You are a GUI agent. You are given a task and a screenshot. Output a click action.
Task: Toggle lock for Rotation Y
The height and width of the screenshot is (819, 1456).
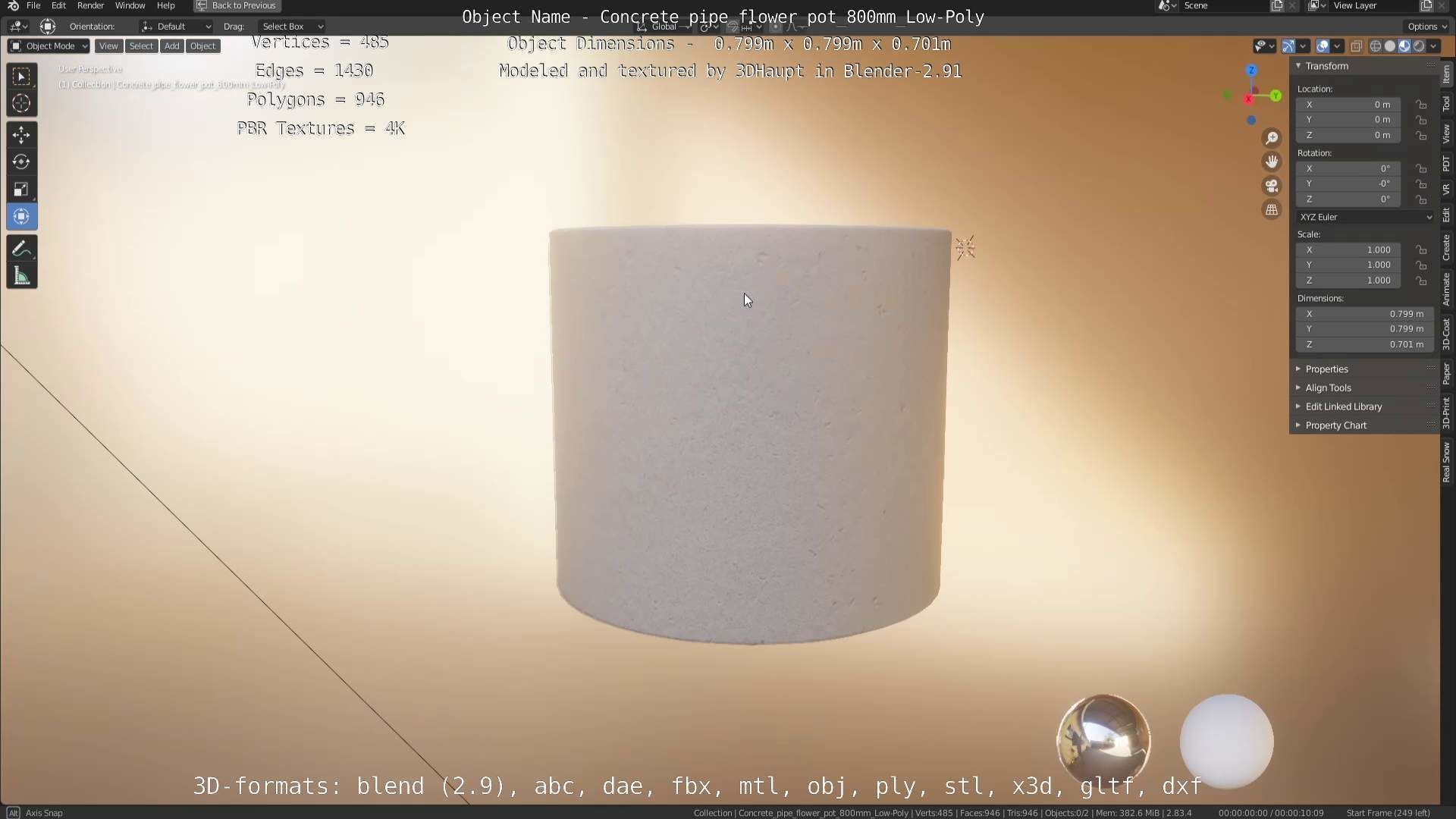tap(1421, 184)
